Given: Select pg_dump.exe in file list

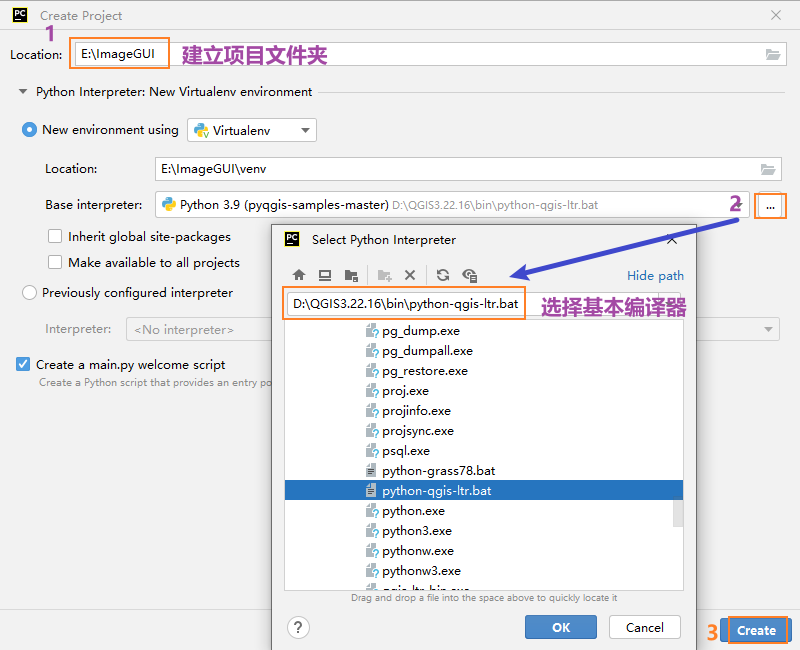Looking at the screenshot, I should tap(484, 331).
